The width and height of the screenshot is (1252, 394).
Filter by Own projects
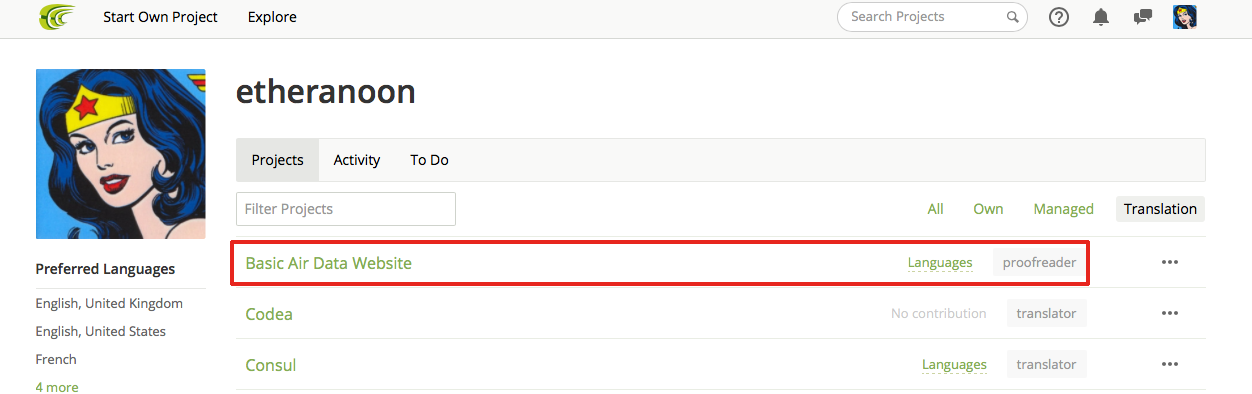tap(988, 209)
